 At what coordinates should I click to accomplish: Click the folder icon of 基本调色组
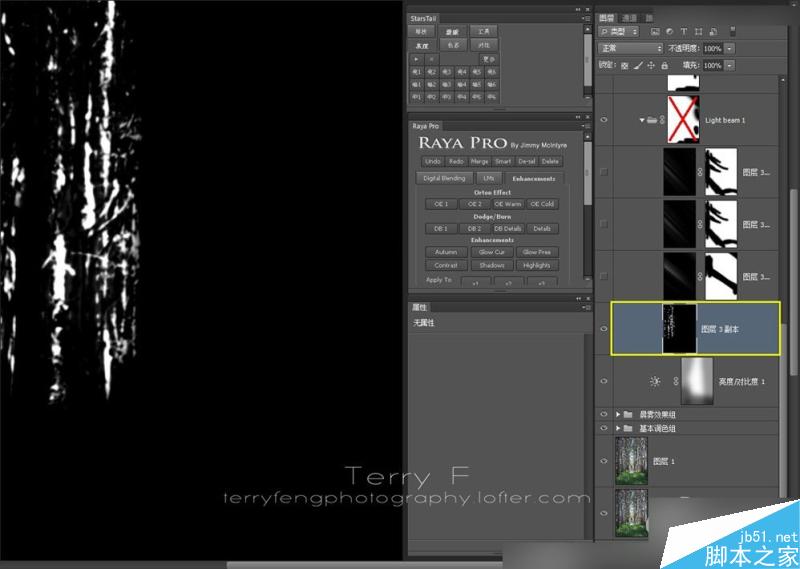tap(628, 428)
